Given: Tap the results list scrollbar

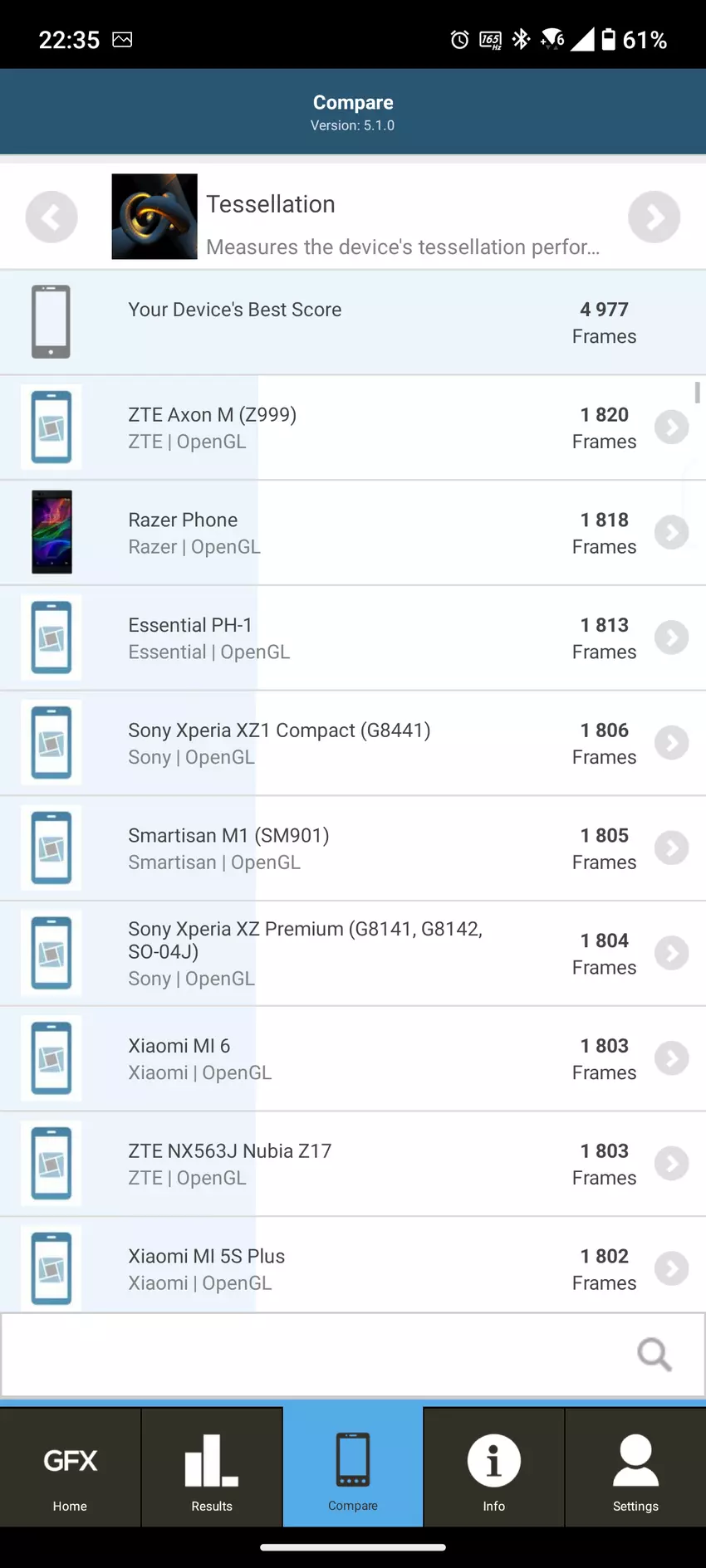Looking at the screenshot, I should [x=698, y=393].
